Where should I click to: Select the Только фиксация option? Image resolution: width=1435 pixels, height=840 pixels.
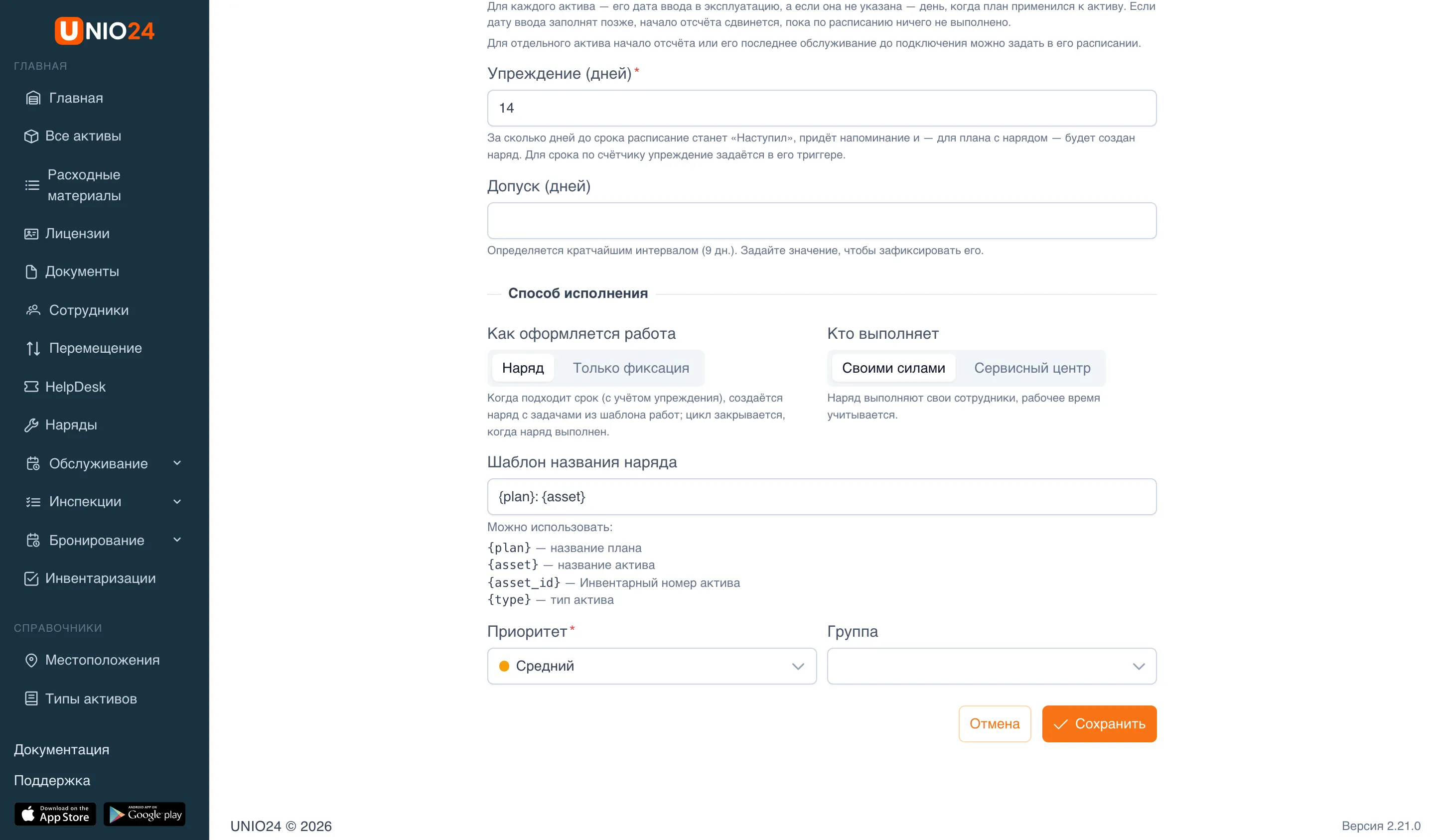(x=631, y=368)
